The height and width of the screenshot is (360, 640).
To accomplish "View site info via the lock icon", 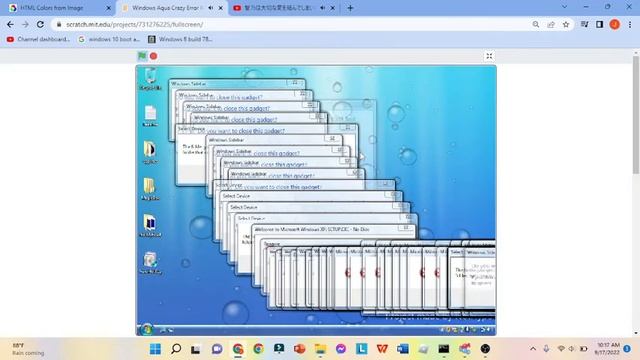I will (59, 24).
